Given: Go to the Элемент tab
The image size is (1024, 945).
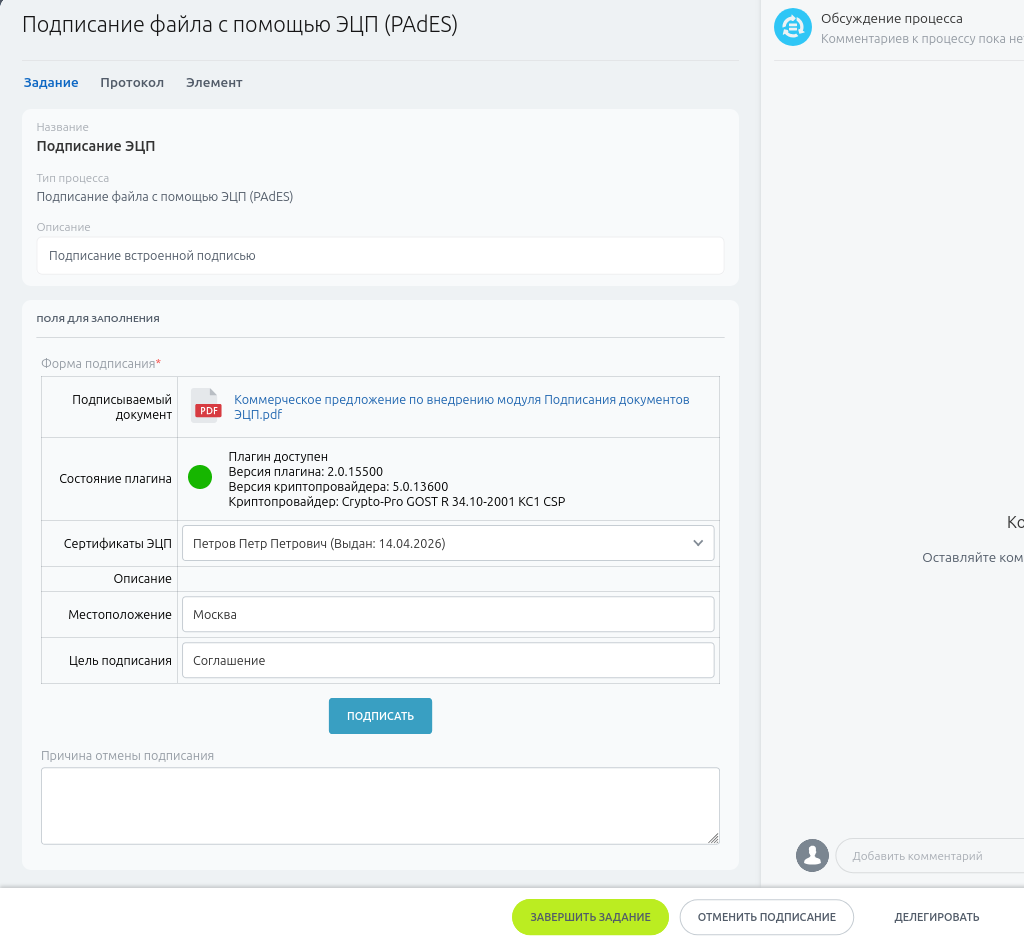Looking at the screenshot, I should 214,83.
